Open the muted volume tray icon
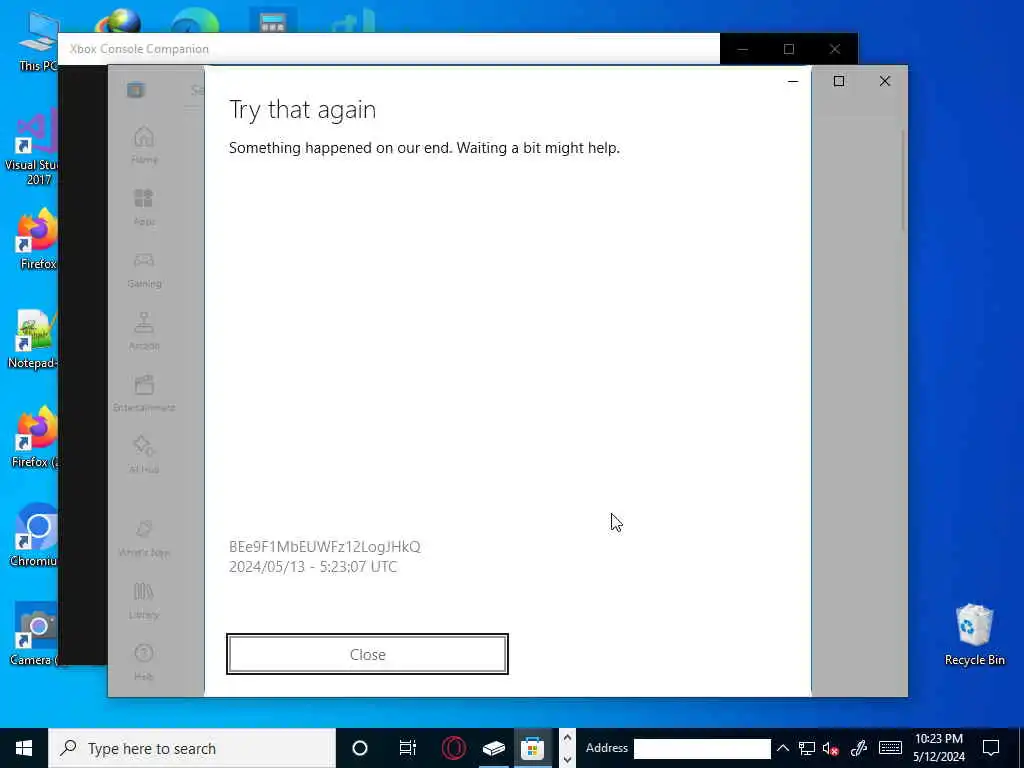Screen dimensions: 1024x768 [831, 748]
